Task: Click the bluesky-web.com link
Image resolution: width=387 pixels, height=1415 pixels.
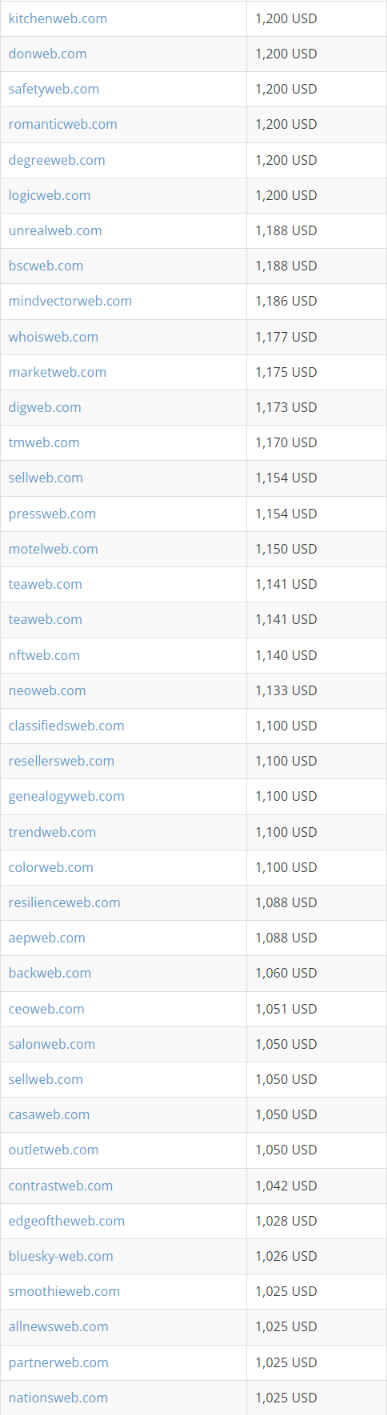Action: click(x=61, y=1256)
